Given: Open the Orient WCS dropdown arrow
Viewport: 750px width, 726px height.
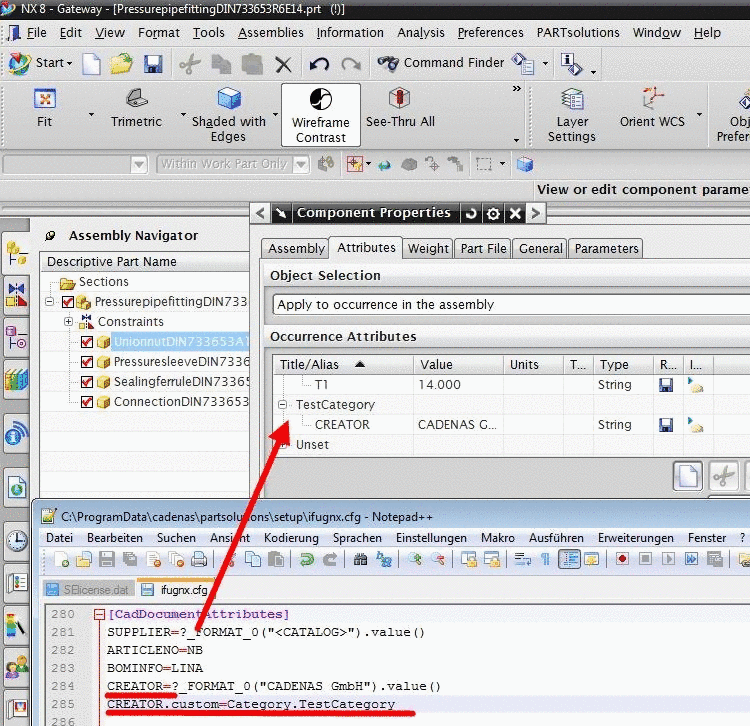Looking at the screenshot, I should click(699, 115).
